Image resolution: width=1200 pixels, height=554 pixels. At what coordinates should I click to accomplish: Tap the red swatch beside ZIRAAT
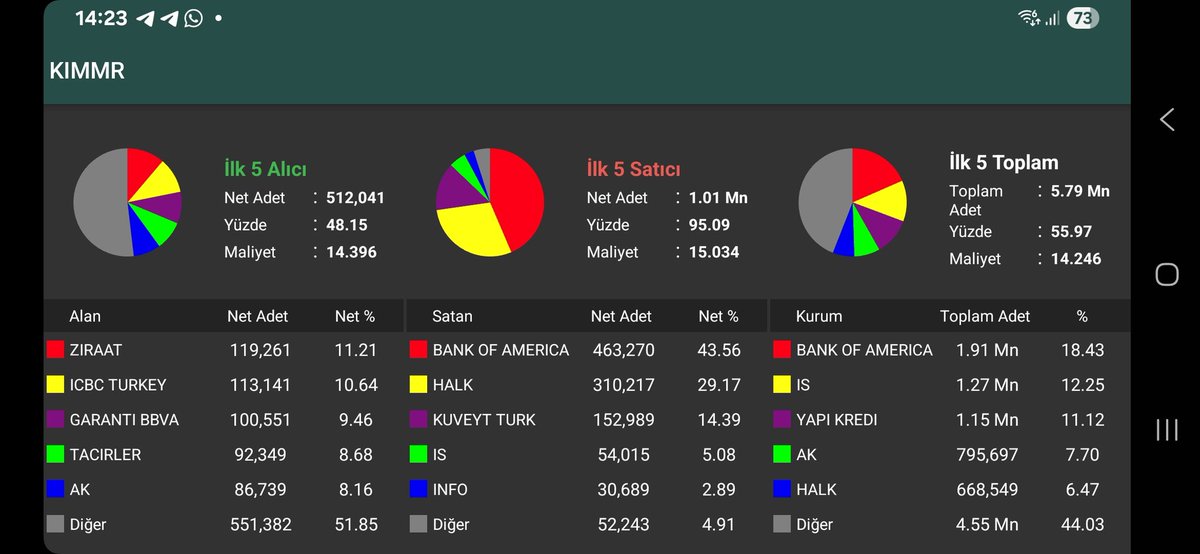click(55, 350)
